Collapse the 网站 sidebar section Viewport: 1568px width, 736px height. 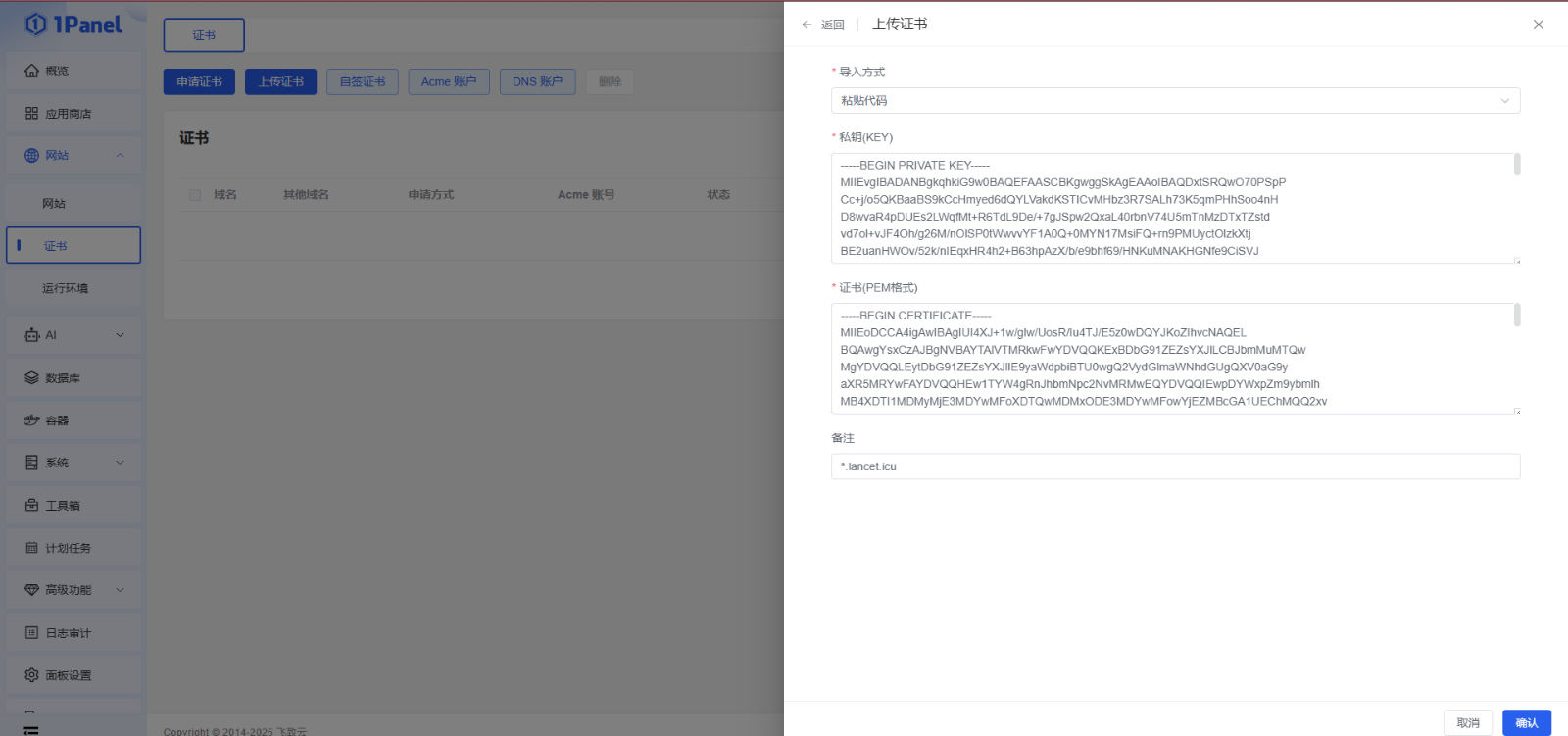120,156
